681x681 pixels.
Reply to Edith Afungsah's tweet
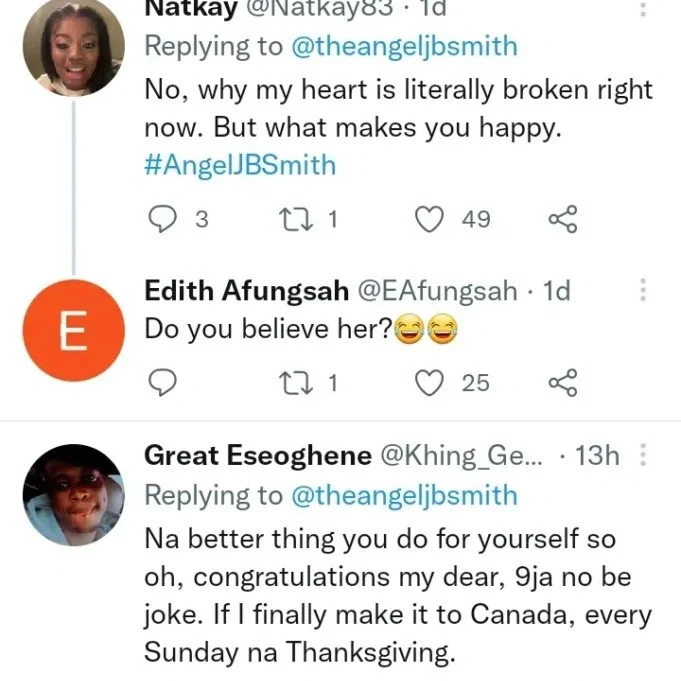[162, 382]
